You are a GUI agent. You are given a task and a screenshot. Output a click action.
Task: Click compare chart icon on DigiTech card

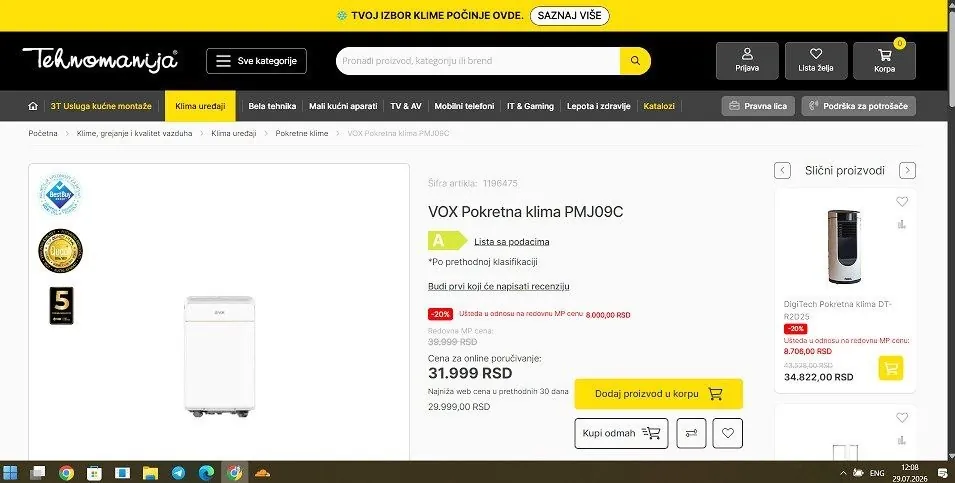click(x=902, y=224)
